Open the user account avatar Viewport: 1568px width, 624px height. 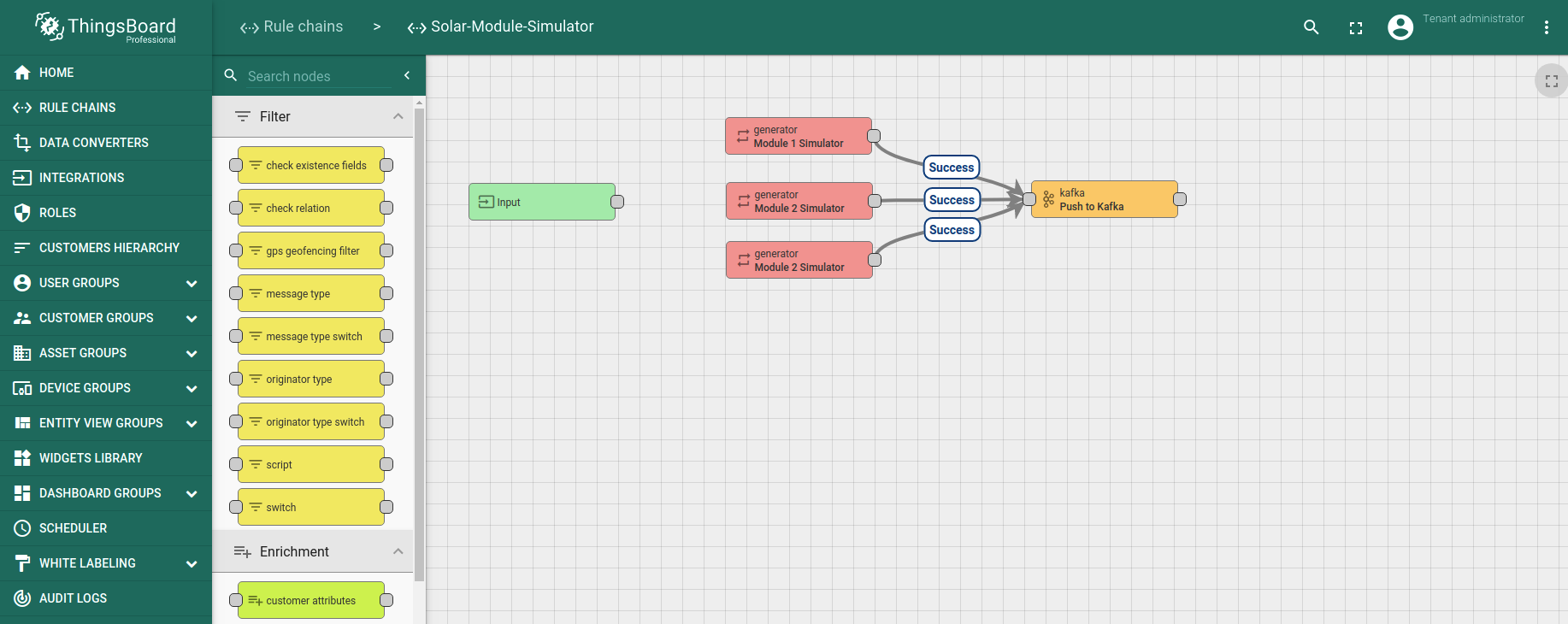pyautogui.click(x=1400, y=27)
